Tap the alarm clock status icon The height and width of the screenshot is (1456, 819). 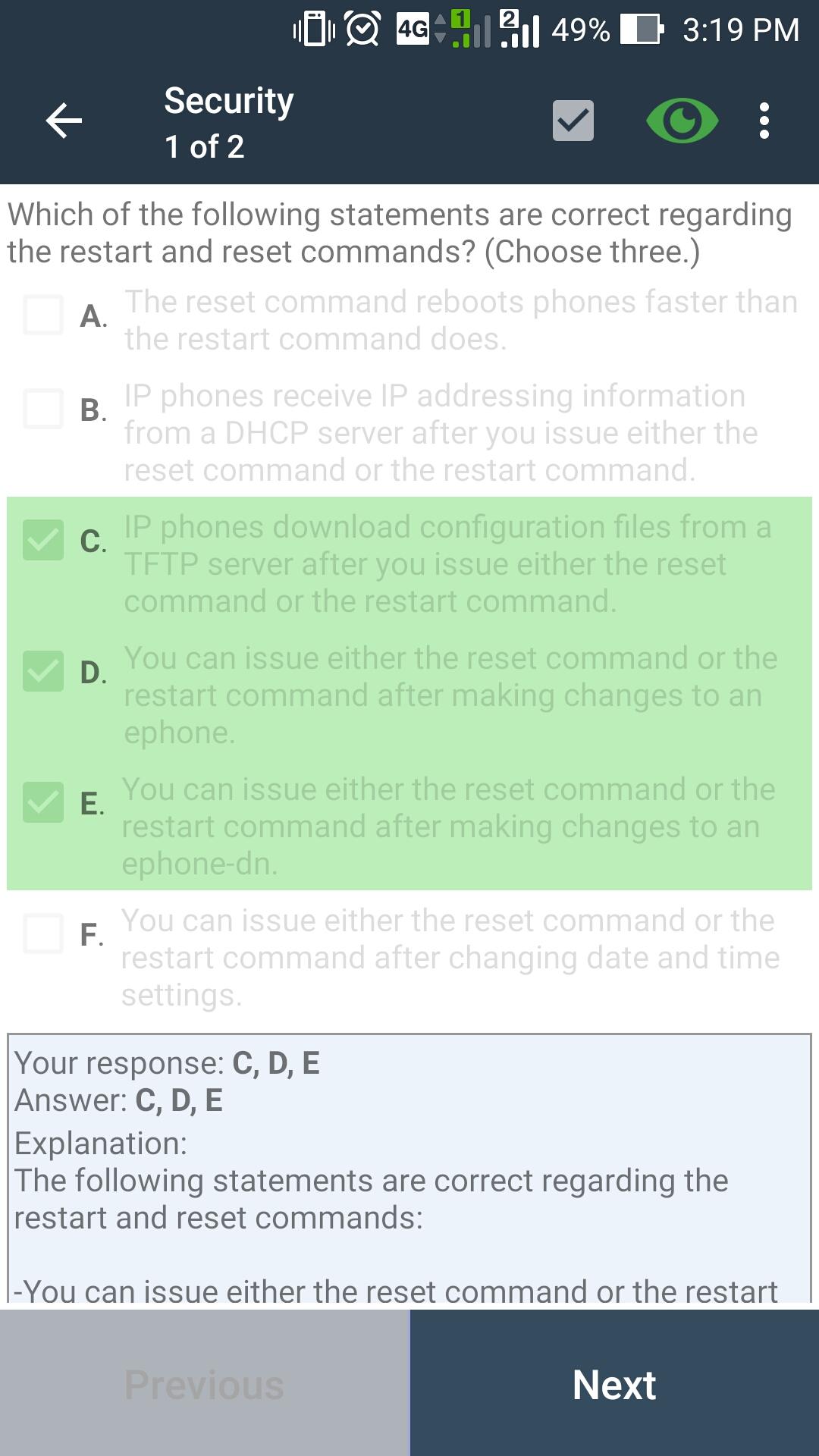tap(362, 30)
